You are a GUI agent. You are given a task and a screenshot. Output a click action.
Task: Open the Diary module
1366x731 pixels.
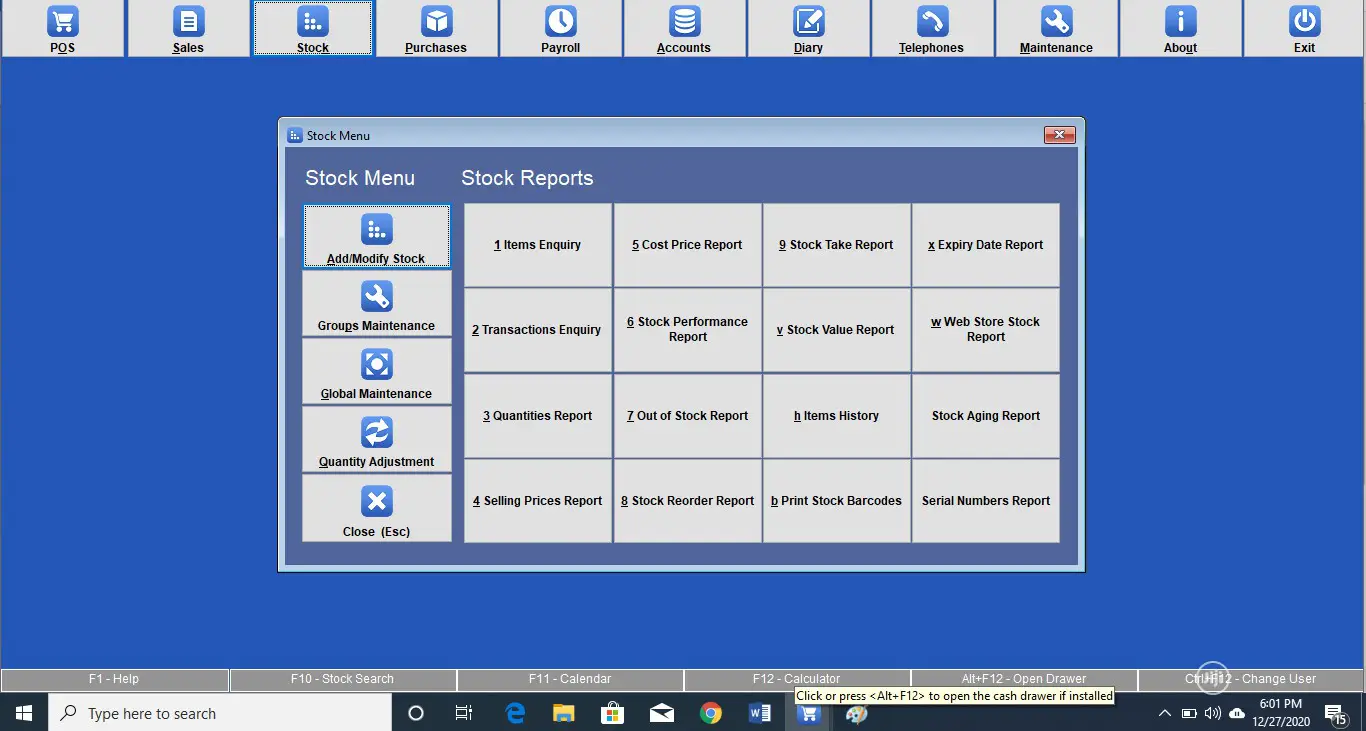click(808, 28)
